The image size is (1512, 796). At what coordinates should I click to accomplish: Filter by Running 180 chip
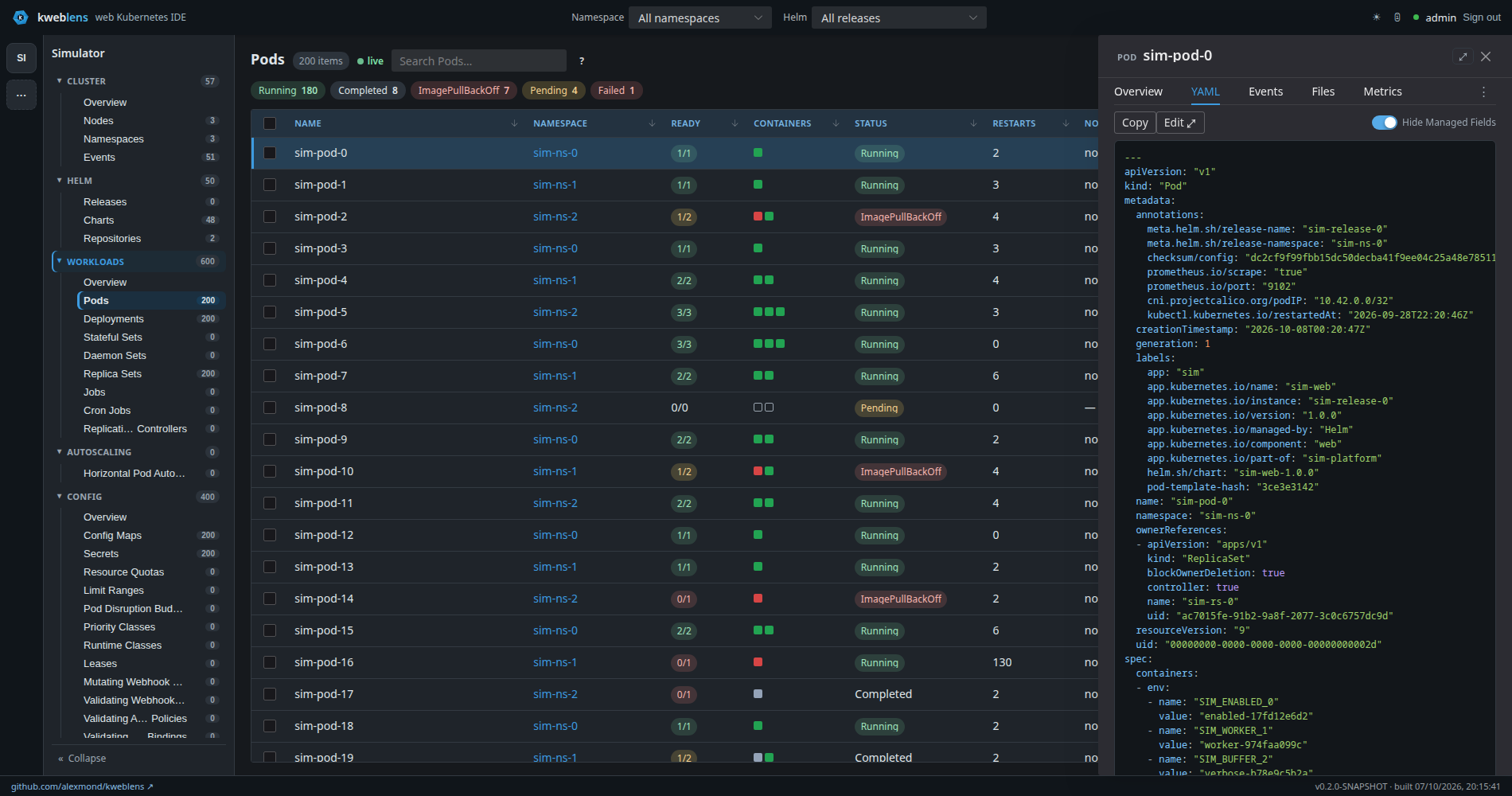pyautogui.click(x=288, y=91)
